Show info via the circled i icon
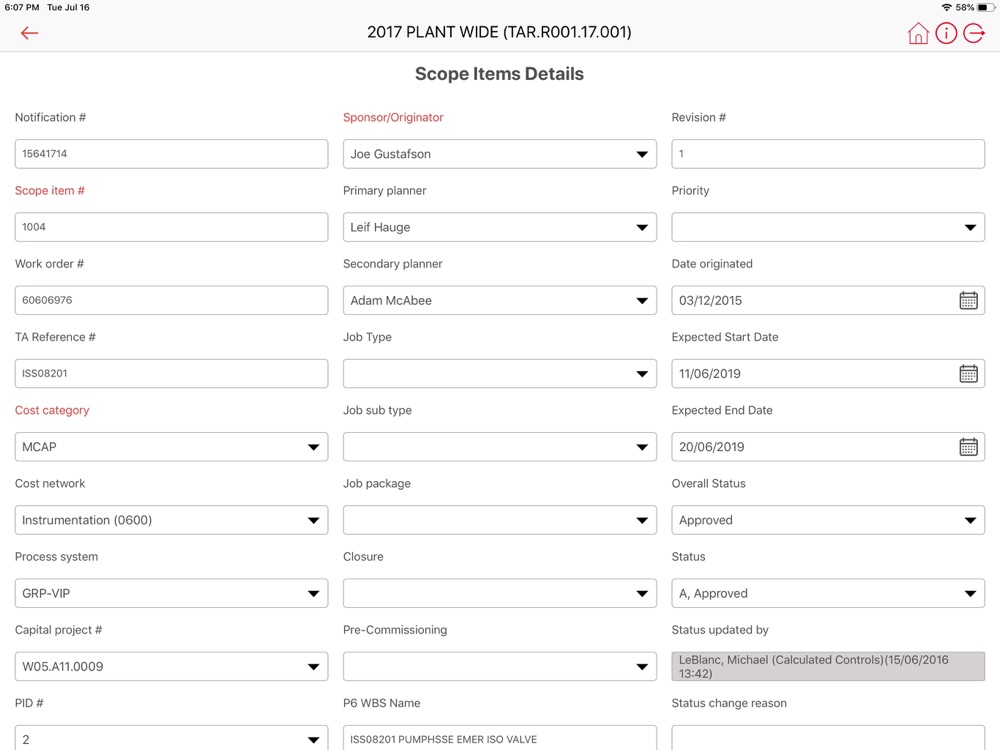The height and width of the screenshot is (750, 1000). (x=946, y=33)
